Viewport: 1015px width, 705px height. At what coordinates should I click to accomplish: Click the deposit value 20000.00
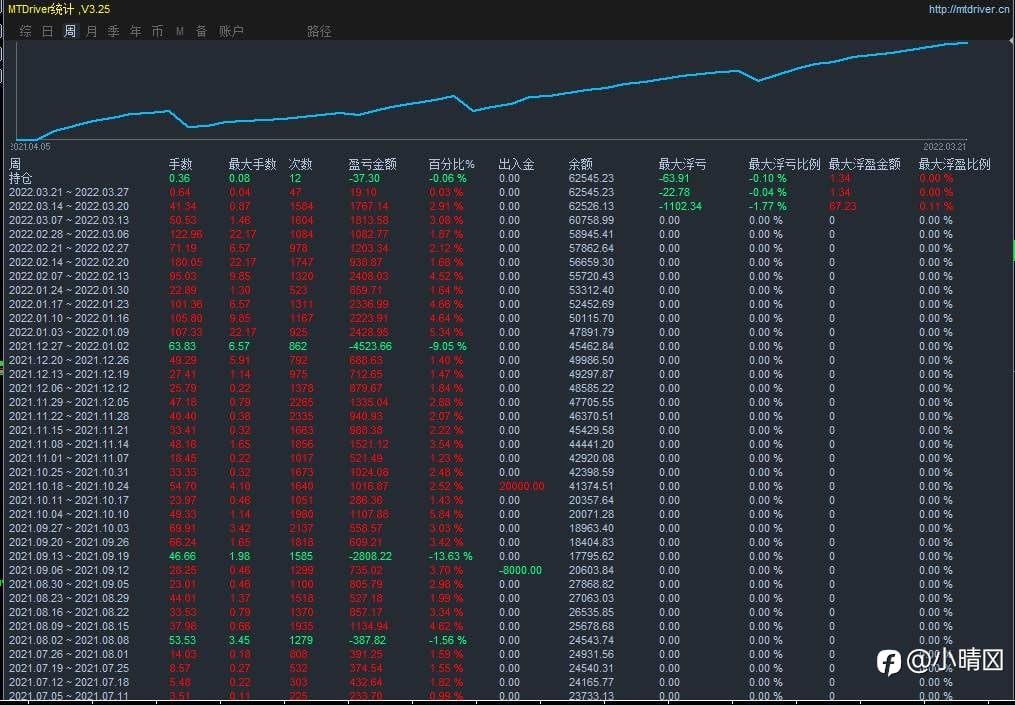(x=521, y=486)
